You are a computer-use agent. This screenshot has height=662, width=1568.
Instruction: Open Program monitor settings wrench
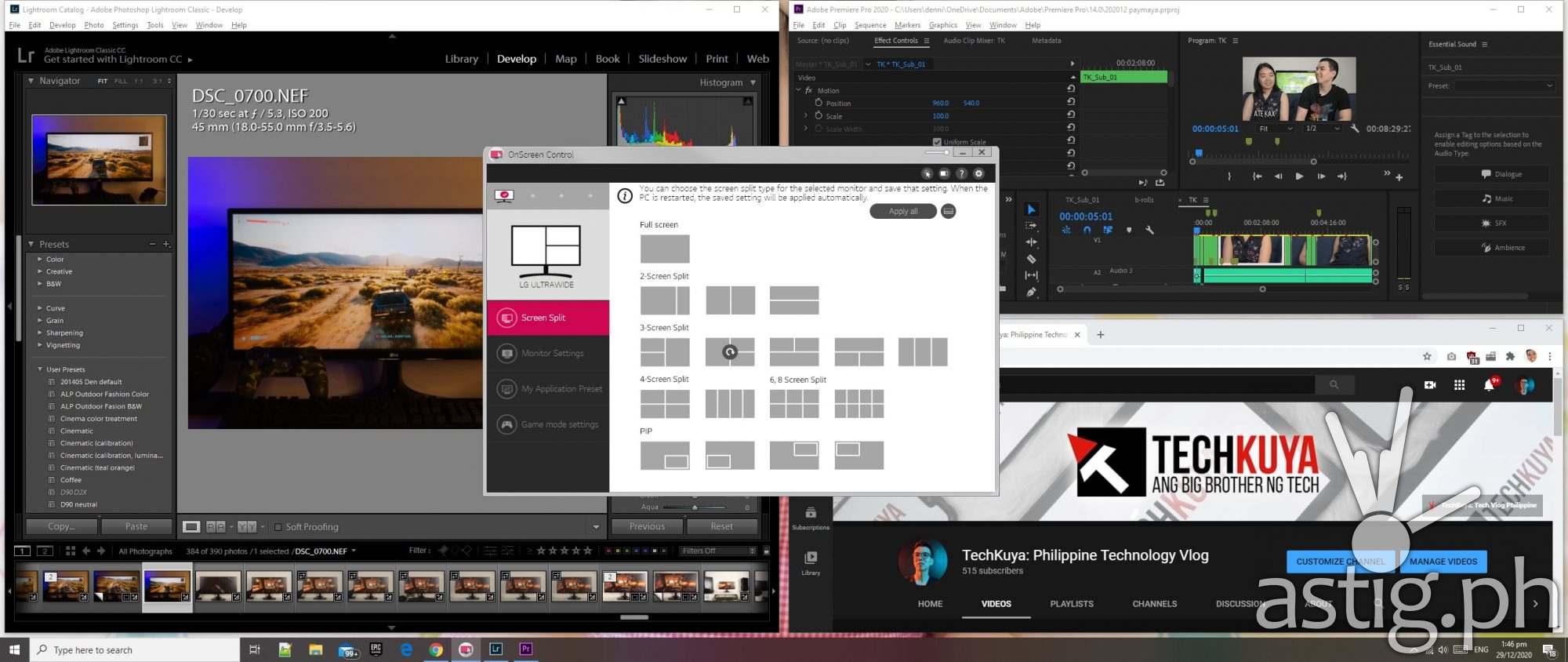[1355, 128]
